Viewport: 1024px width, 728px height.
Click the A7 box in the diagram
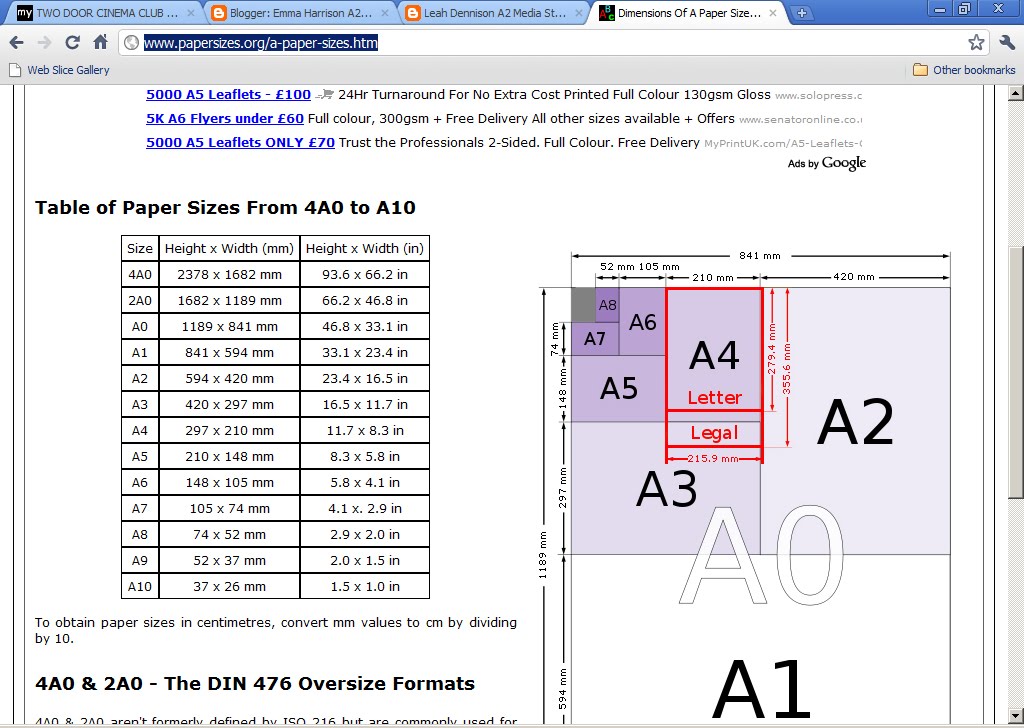(595, 339)
